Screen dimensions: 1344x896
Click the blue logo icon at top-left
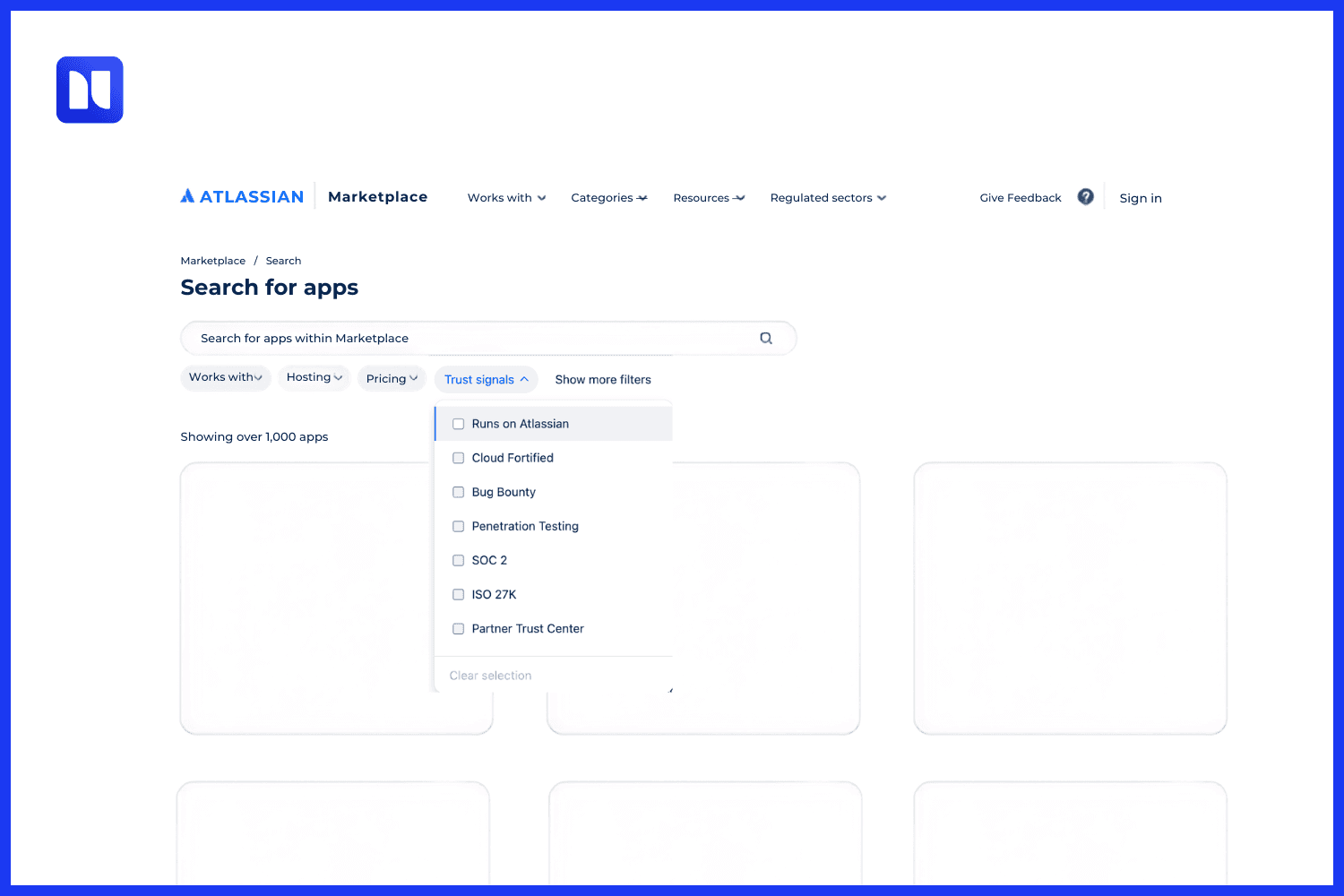(x=90, y=90)
